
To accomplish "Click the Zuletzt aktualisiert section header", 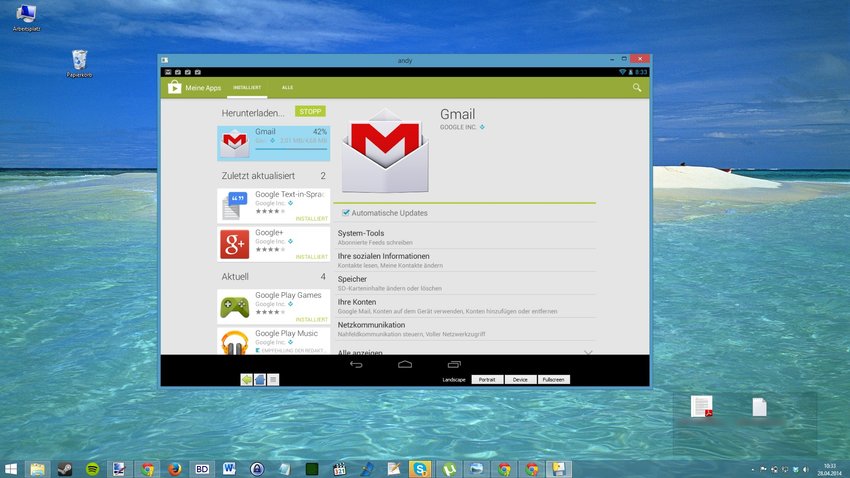I will (258, 176).
